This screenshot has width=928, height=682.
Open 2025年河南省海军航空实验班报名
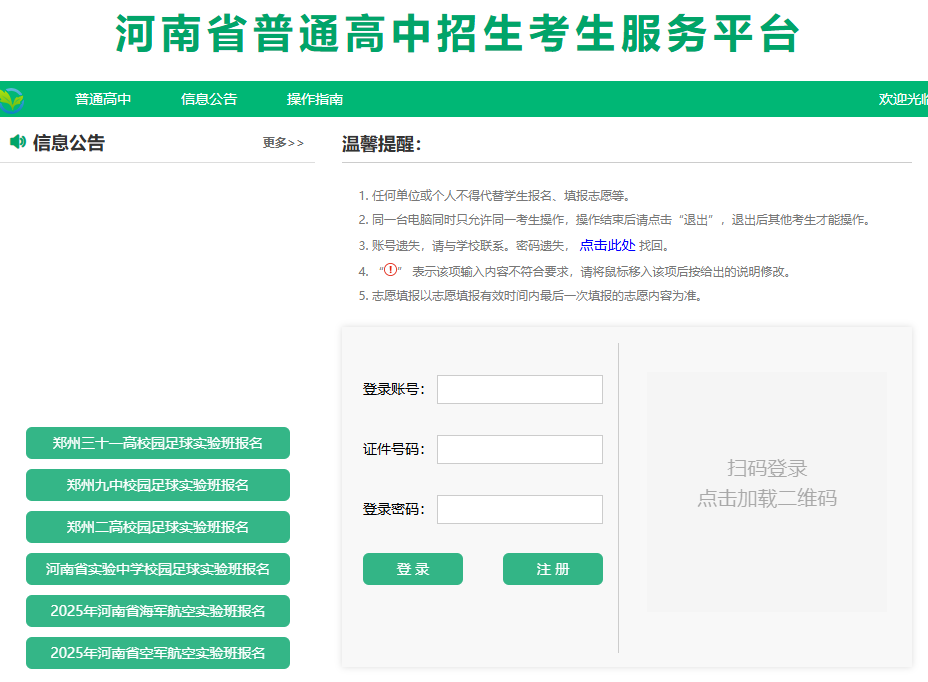point(158,611)
